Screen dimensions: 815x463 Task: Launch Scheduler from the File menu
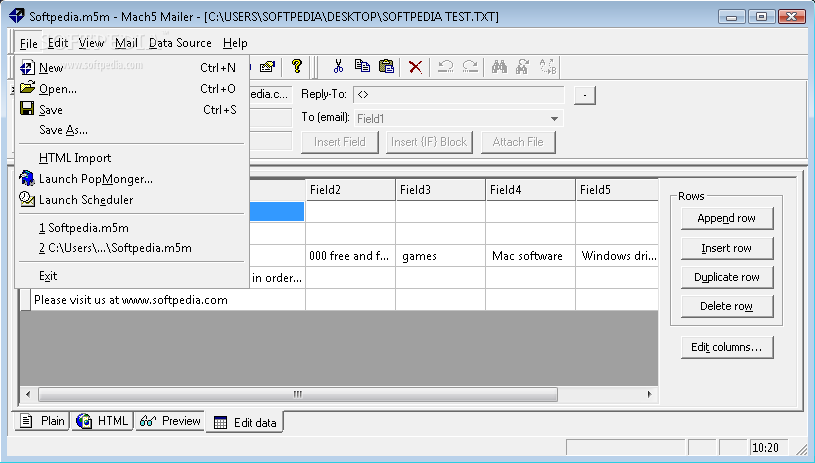pyautogui.click(x=132, y=200)
